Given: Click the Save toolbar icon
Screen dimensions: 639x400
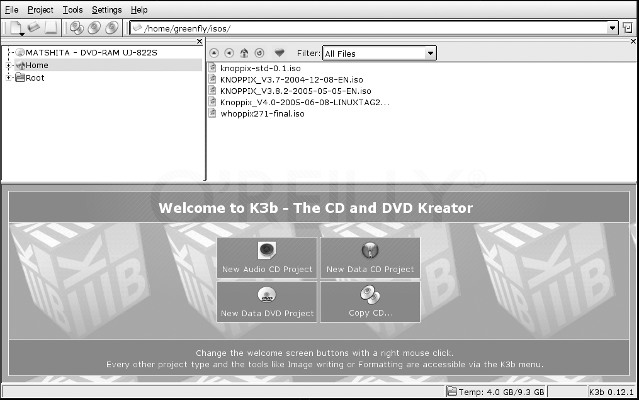Looking at the screenshot, I should click(51, 27).
